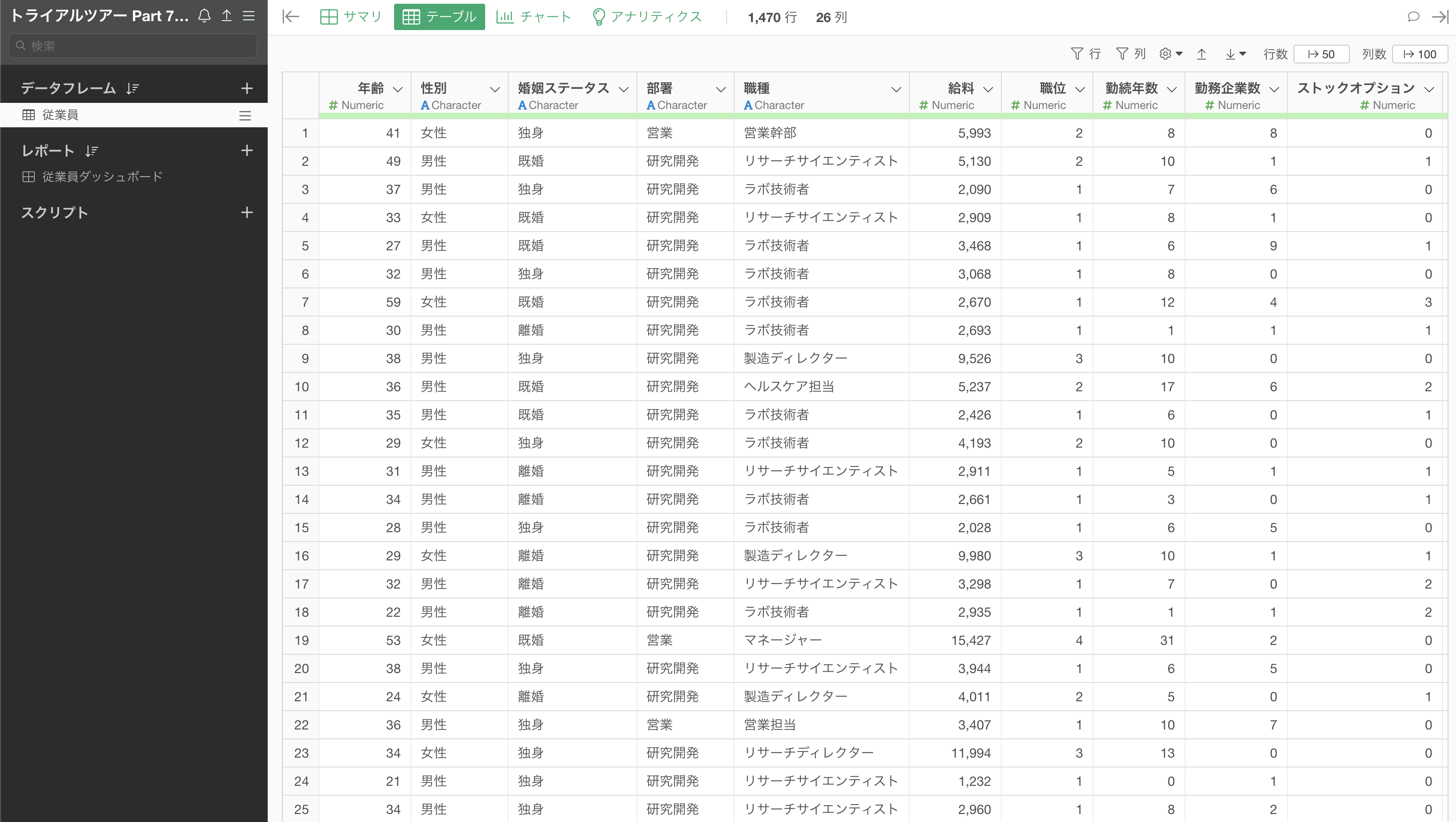Open the project hamburger menu

point(249,16)
